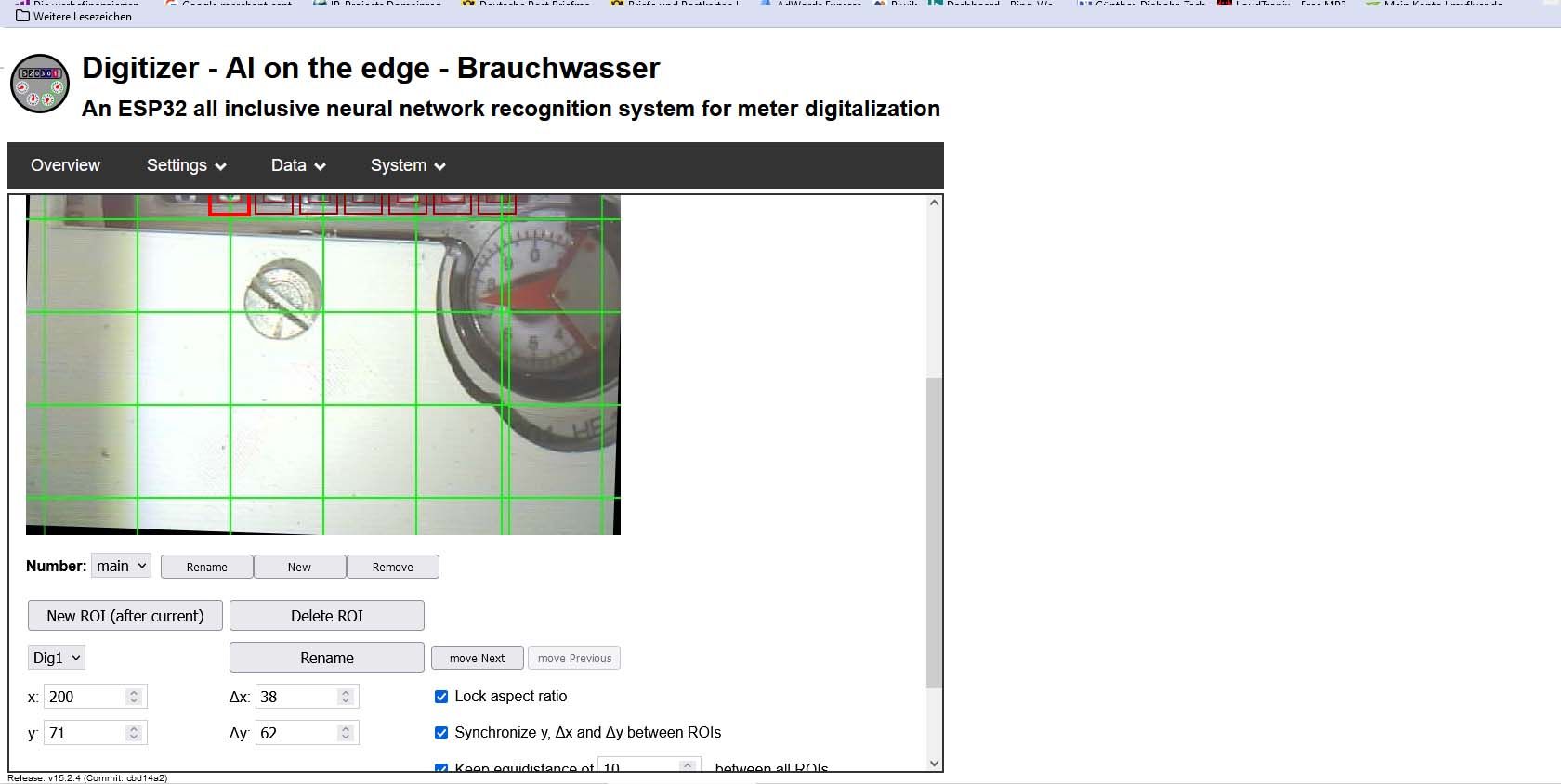Image resolution: width=1561 pixels, height=784 pixels.
Task: Adjust the x value stepper arrows
Action: pyautogui.click(x=134, y=697)
